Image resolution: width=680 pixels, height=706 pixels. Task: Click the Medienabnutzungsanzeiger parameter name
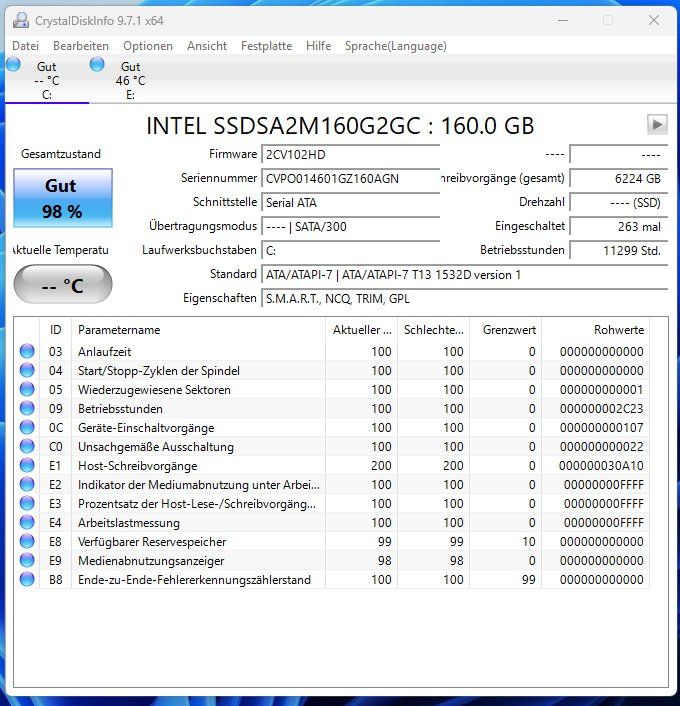151,561
